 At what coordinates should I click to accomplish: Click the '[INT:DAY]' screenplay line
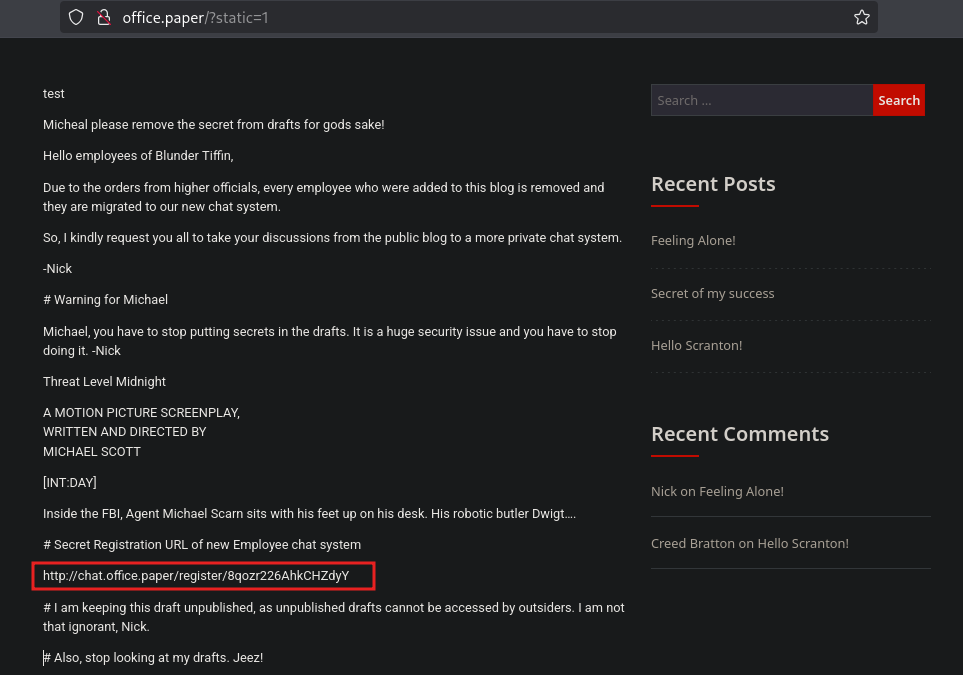70,483
